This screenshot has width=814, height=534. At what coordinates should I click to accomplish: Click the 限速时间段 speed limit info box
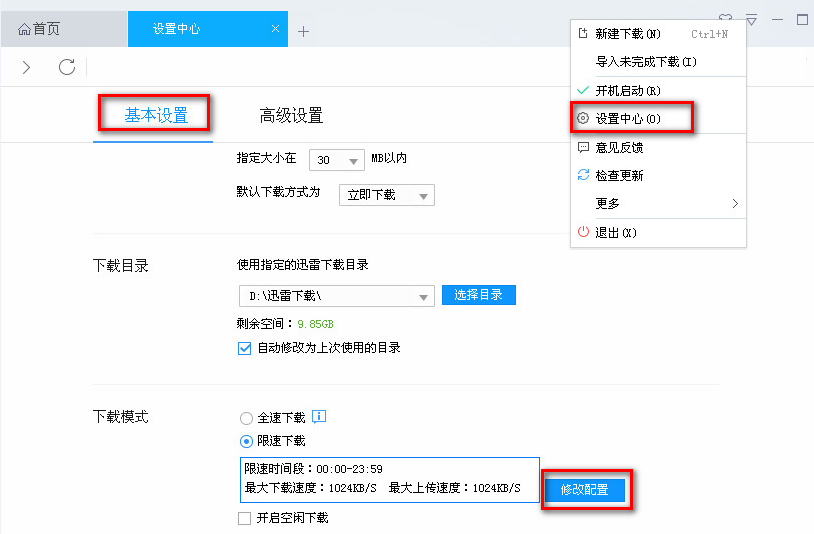click(x=390, y=480)
